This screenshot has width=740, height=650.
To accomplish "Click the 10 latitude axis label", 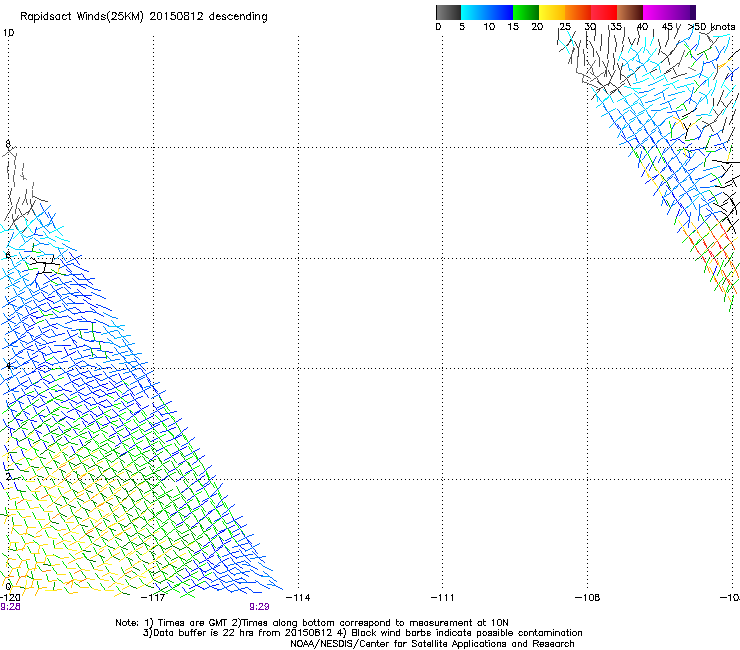I will pyautogui.click(x=8, y=33).
